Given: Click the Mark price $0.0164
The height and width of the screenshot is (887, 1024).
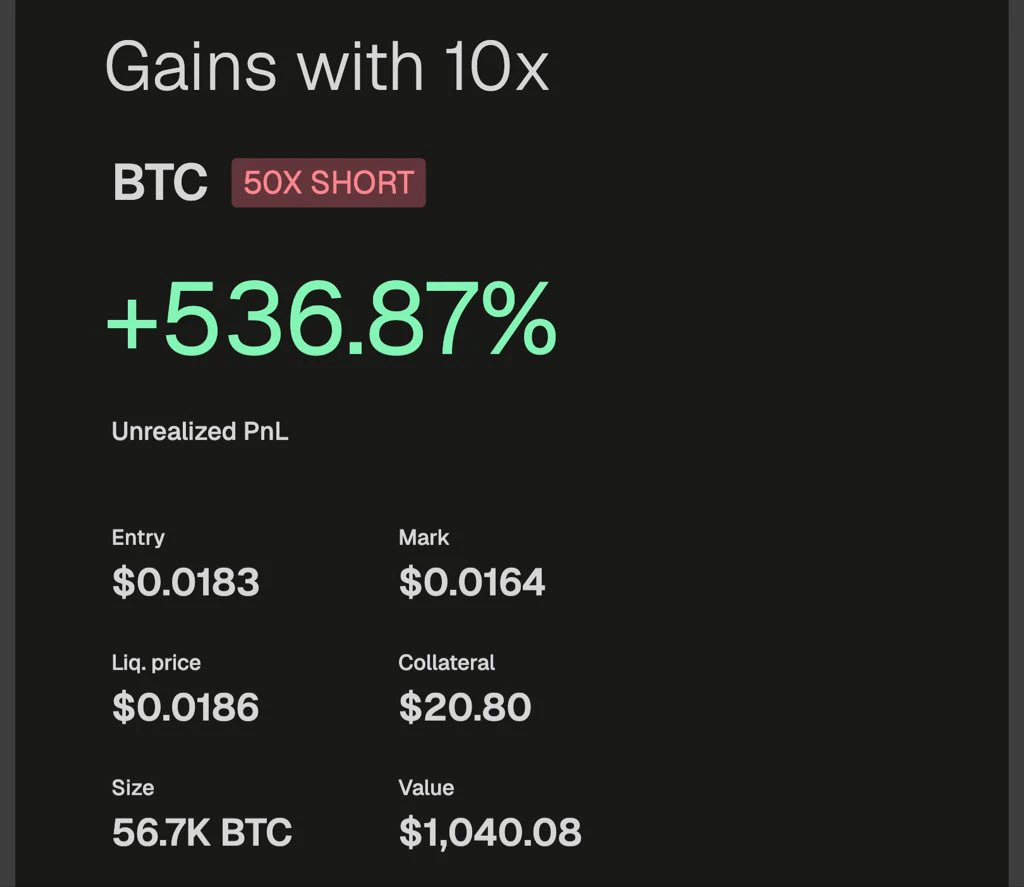Looking at the screenshot, I should [x=472, y=583].
